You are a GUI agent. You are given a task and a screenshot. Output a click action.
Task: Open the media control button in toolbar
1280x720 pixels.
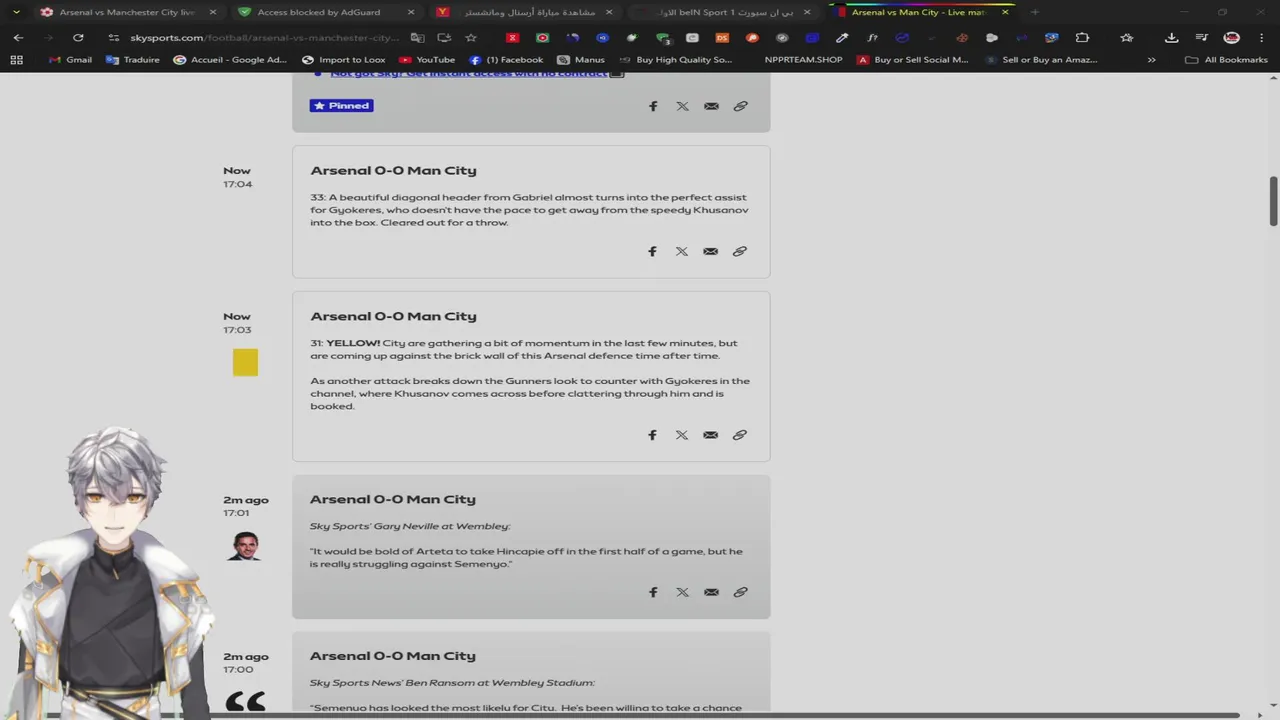(x=1201, y=37)
